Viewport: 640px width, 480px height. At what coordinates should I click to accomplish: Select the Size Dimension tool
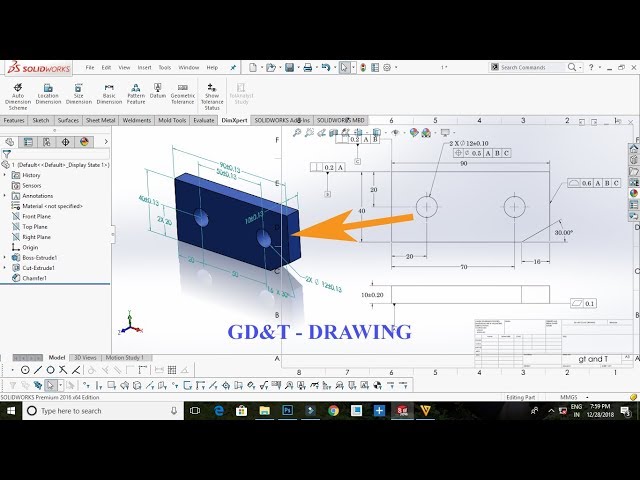(x=78, y=93)
